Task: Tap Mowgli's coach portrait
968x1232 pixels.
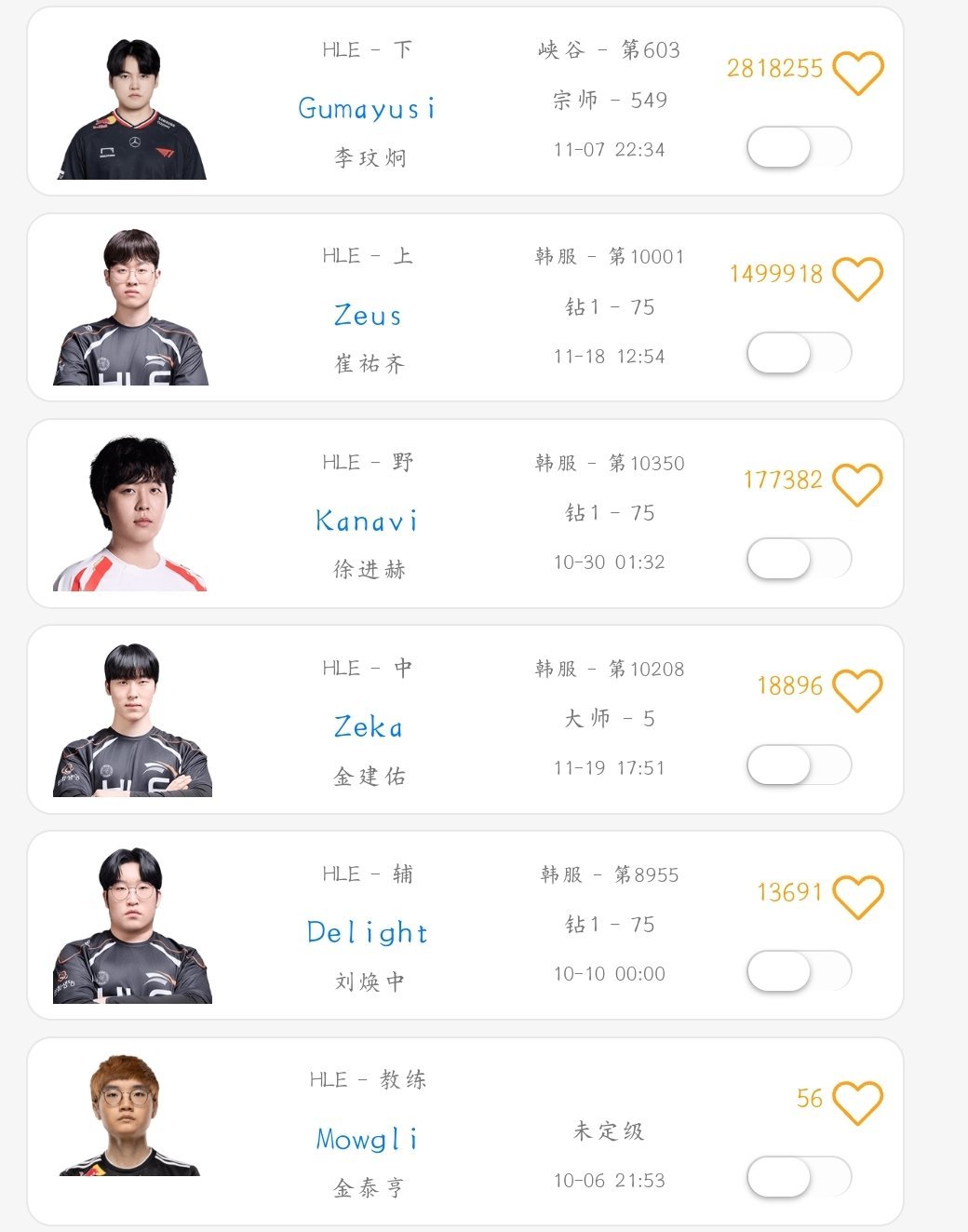Action: point(128,1116)
